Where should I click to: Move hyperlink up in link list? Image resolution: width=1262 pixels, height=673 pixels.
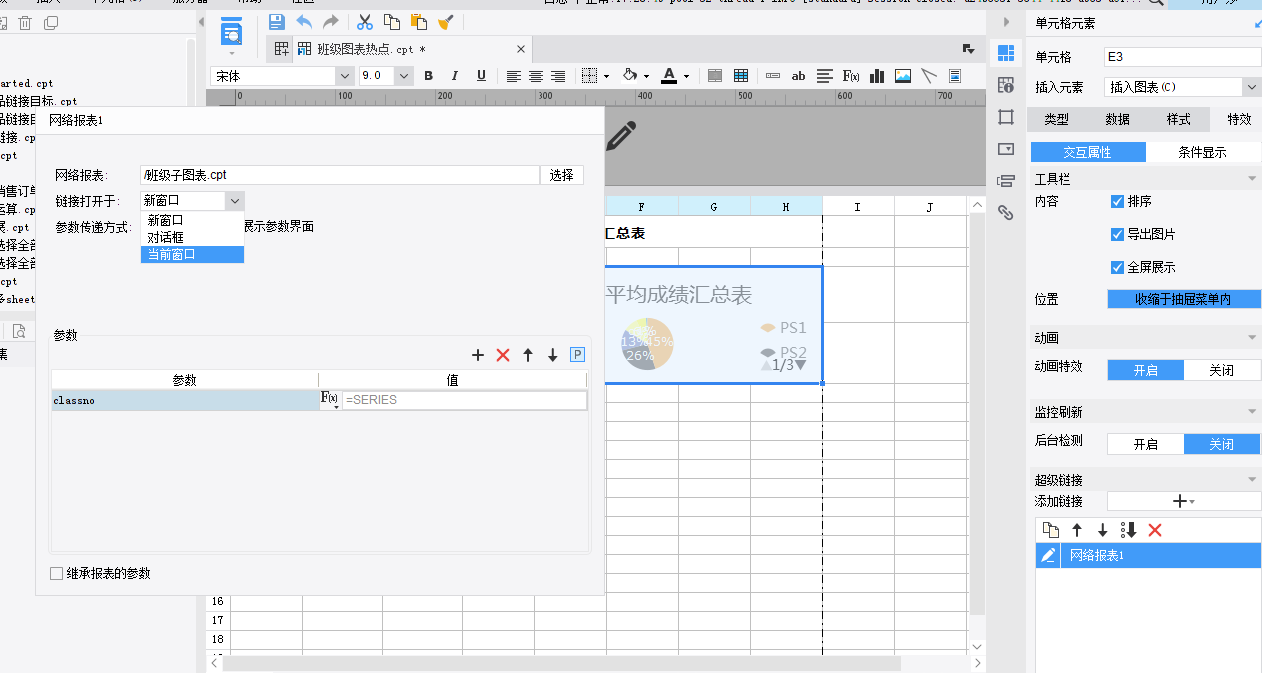click(1077, 530)
